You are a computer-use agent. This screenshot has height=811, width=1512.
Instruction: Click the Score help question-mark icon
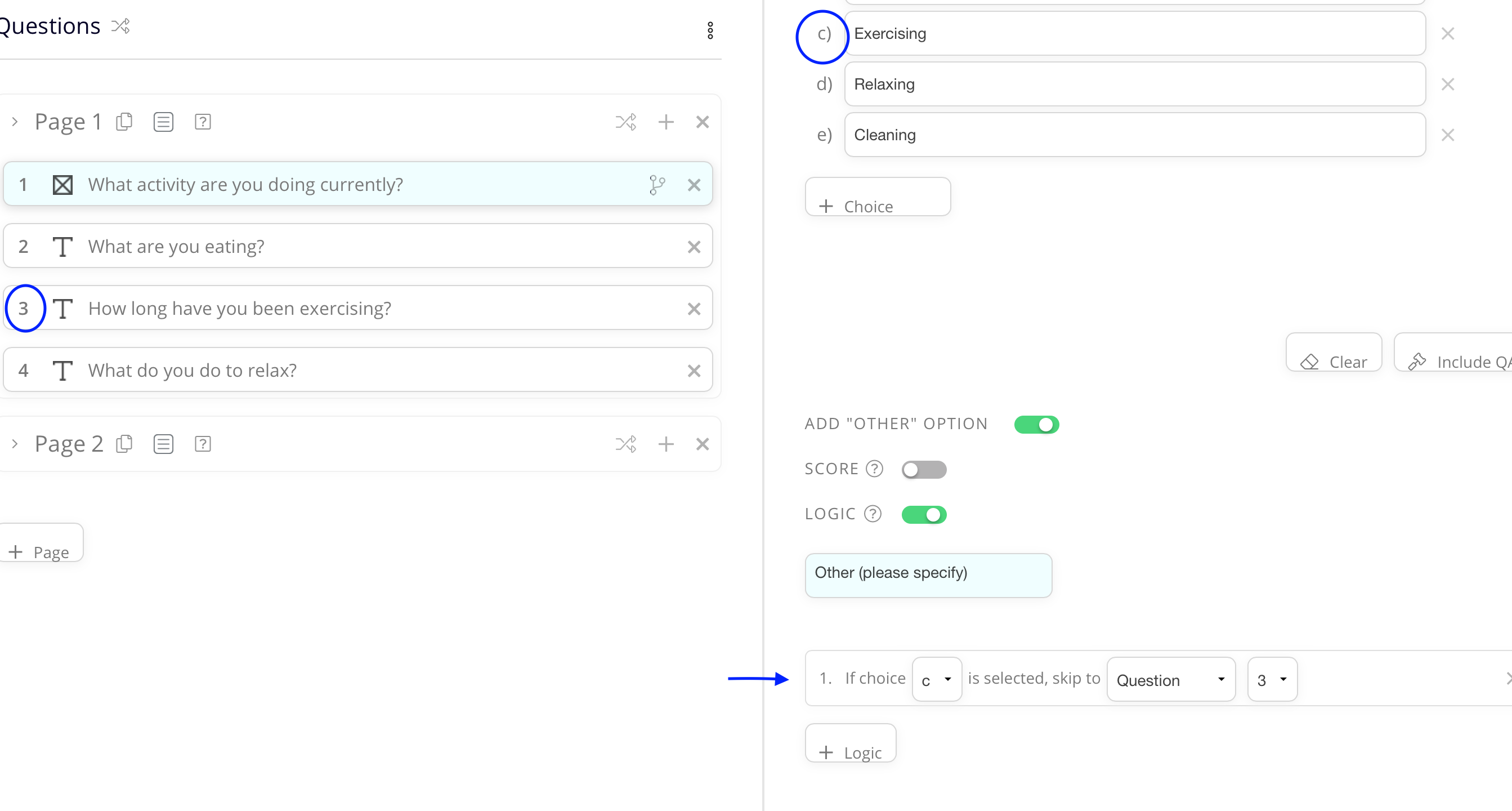pos(874,469)
